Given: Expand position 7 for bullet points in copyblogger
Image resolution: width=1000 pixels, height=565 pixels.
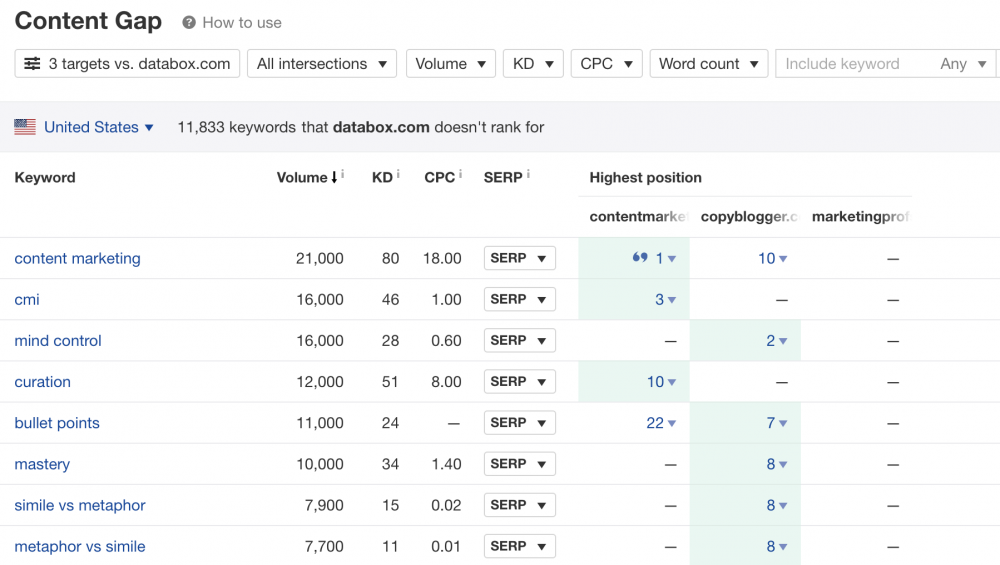Looking at the screenshot, I should pyautogui.click(x=776, y=423).
